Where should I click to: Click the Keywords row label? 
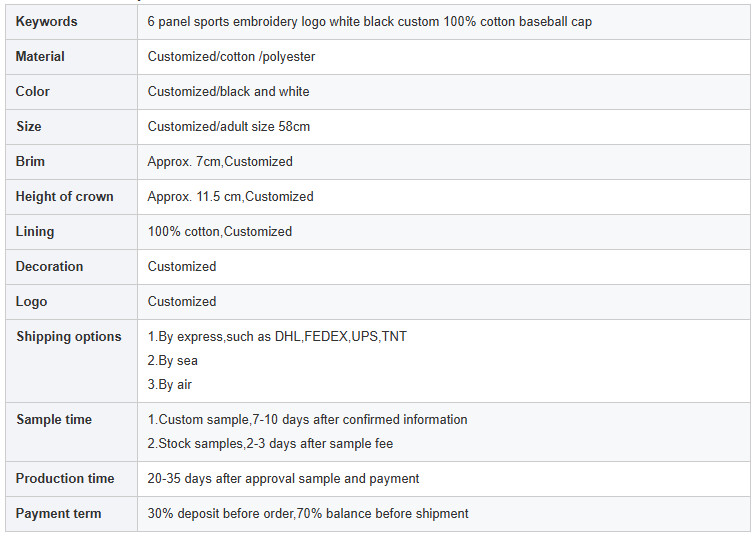[46, 22]
